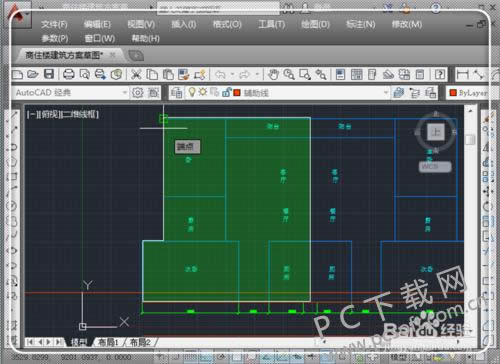500x364 pixels.
Task: Toggle the 辅助线 layer freeze sun icon
Action: pos(203,92)
